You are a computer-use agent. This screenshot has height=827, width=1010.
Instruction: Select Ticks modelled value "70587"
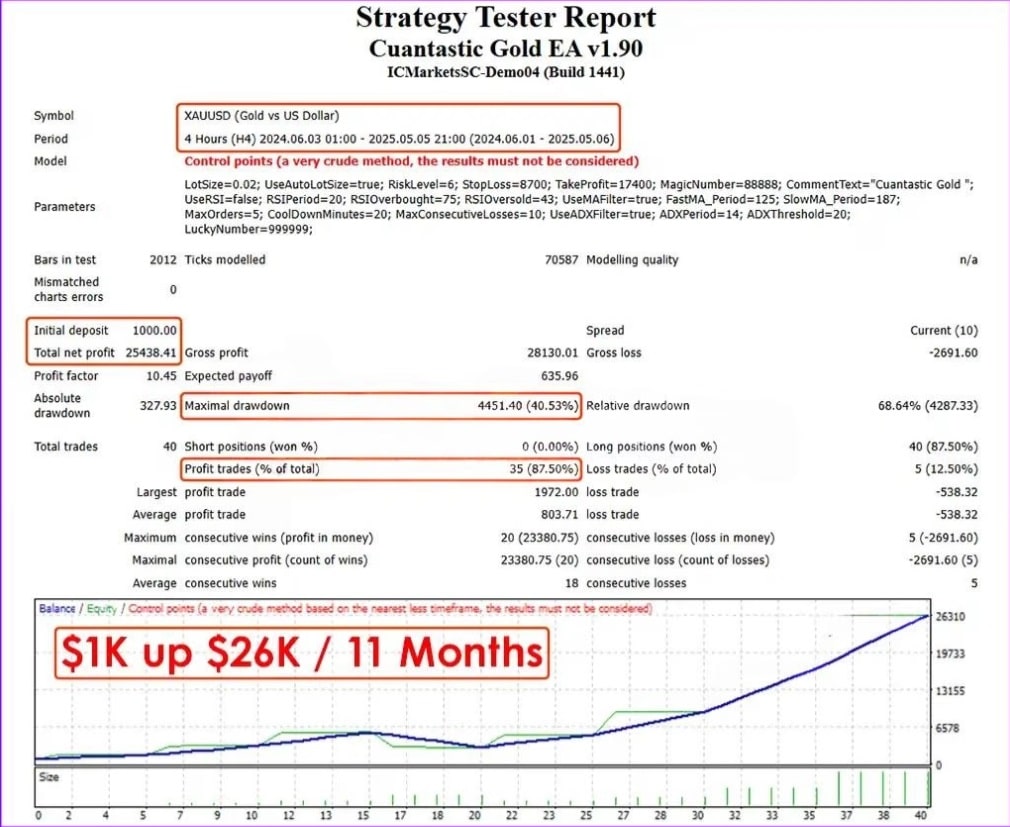pyautogui.click(x=562, y=260)
